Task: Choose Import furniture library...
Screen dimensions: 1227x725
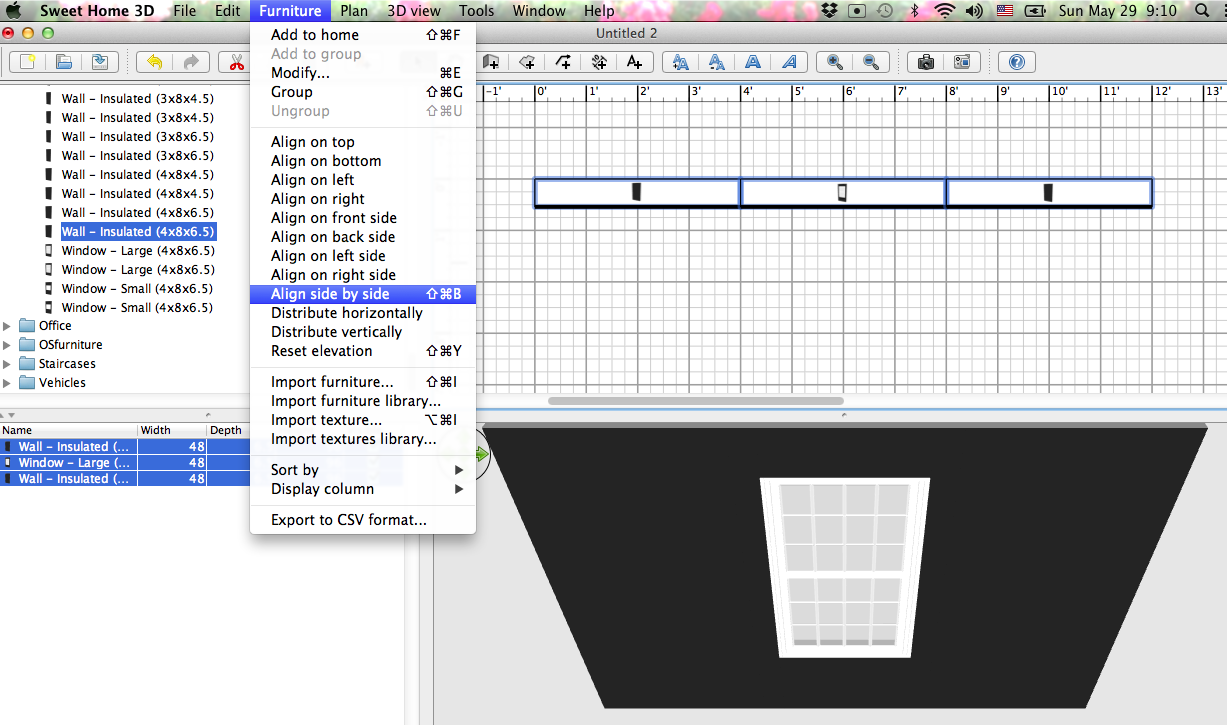Action: click(x=363, y=401)
